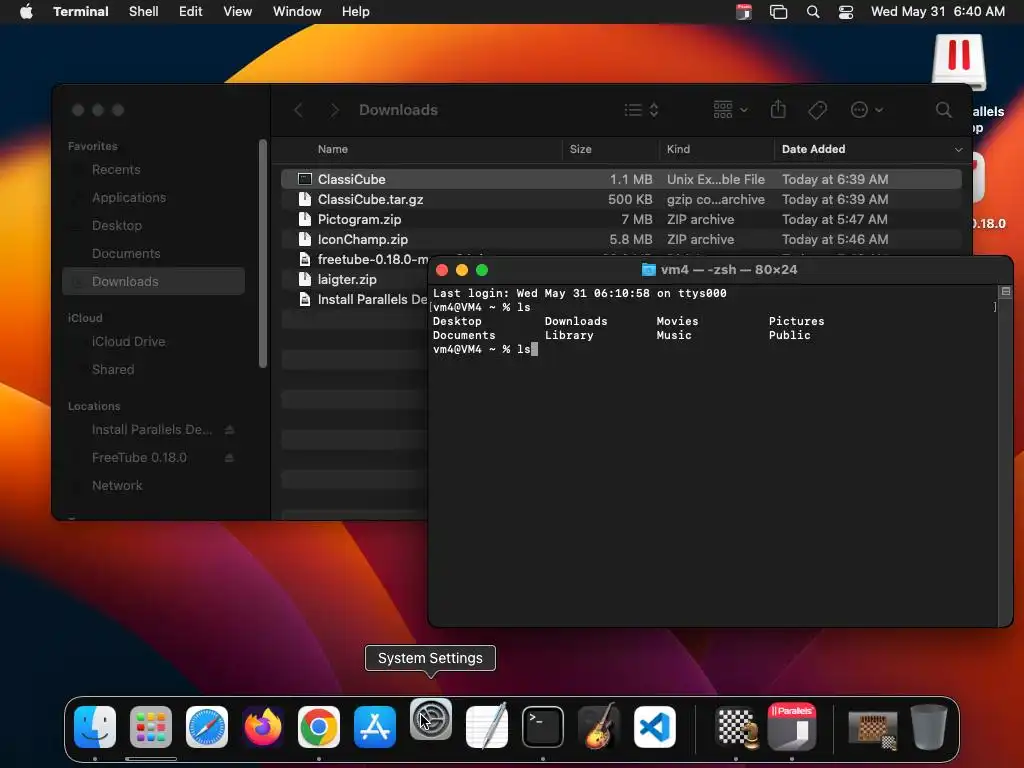The image size is (1024, 768).
Task: Click the window switcher menu bar icon
Action: coord(778,12)
